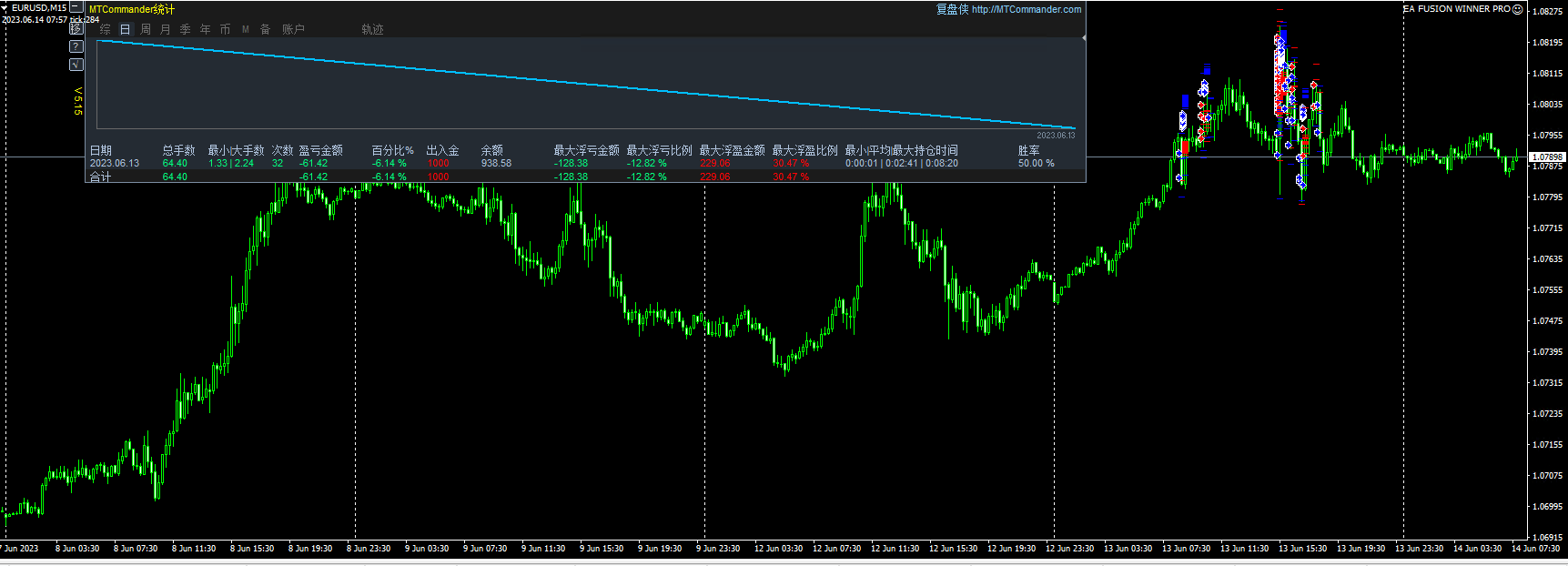This screenshot has width=1568, height=566.
Task: Toggle the checkmark icon under help
Action: click(76, 65)
